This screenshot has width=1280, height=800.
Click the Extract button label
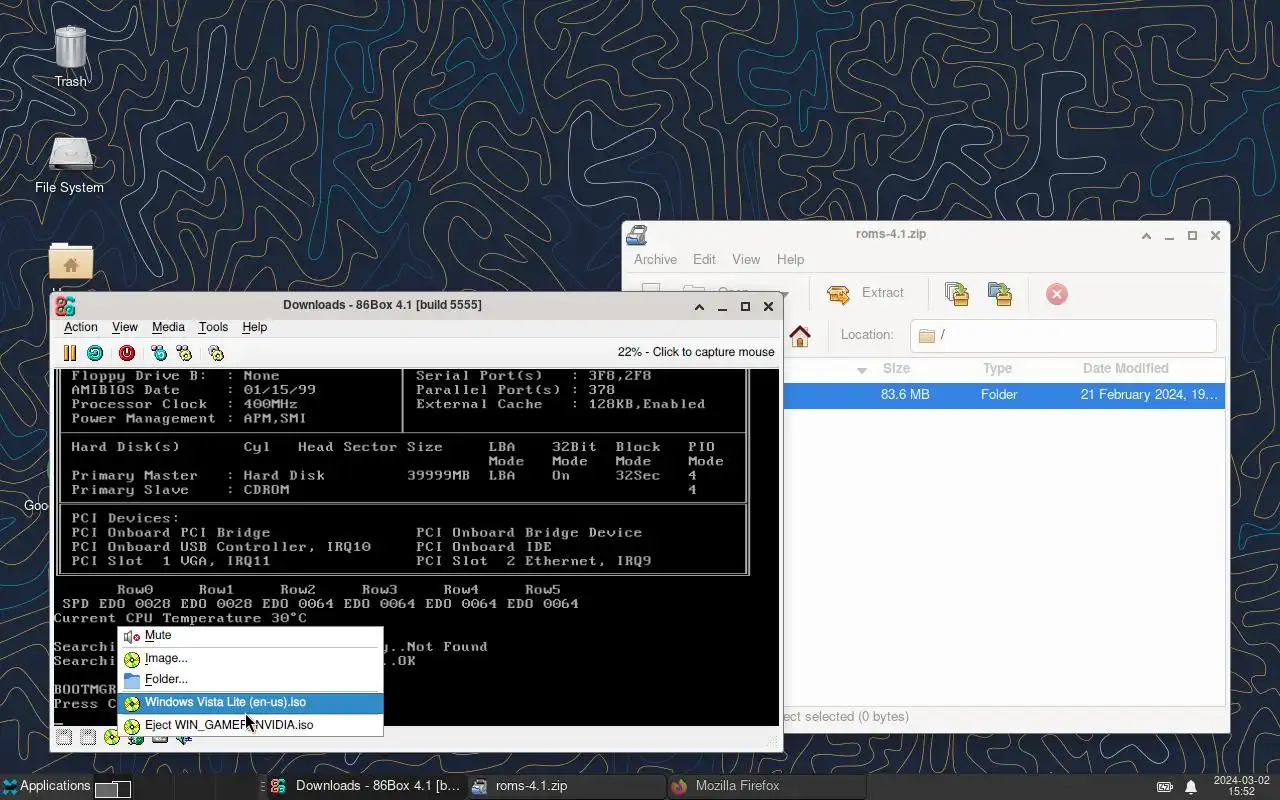coord(883,293)
